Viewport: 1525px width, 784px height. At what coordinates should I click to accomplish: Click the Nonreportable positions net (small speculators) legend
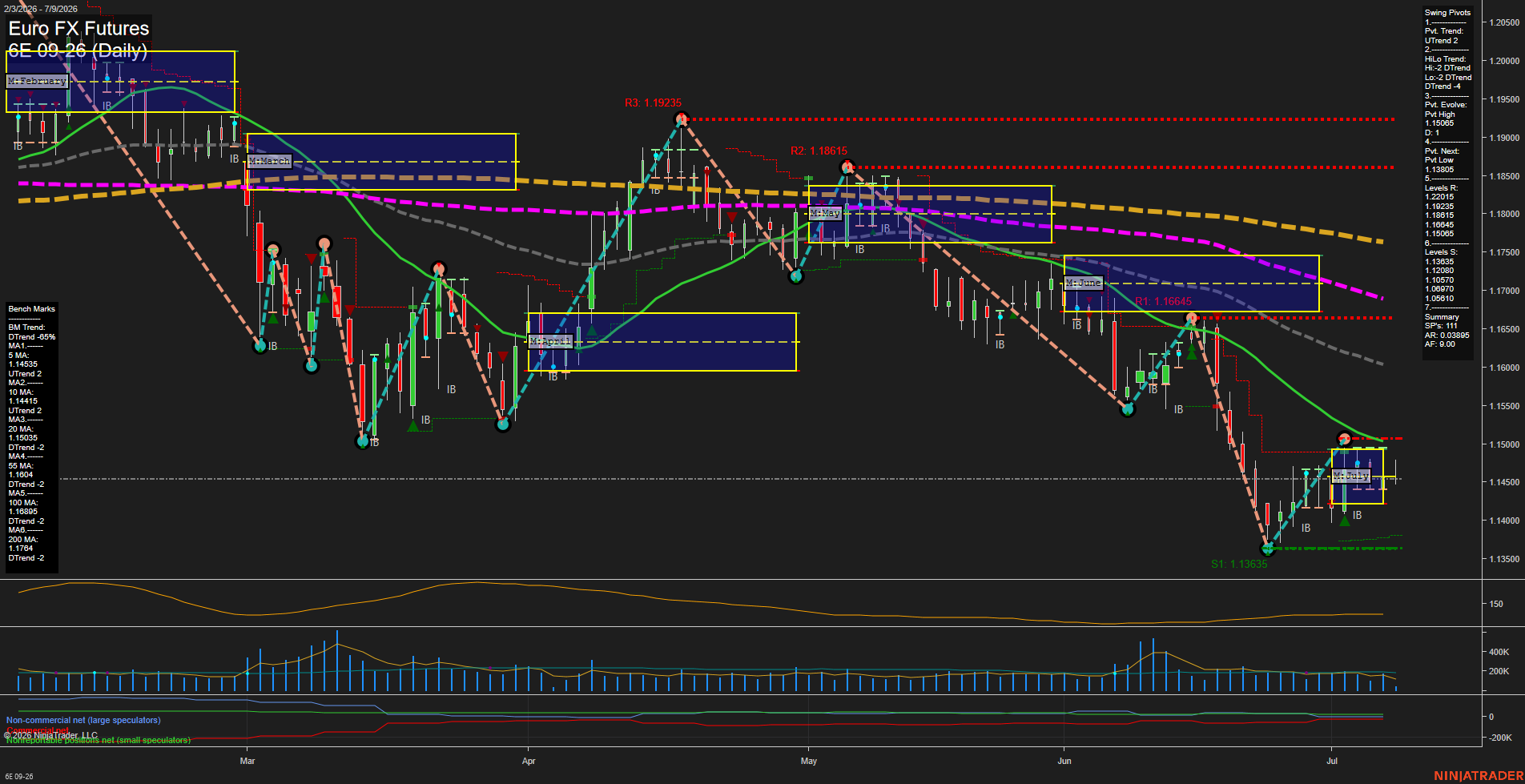pyautogui.click(x=99, y=740)
